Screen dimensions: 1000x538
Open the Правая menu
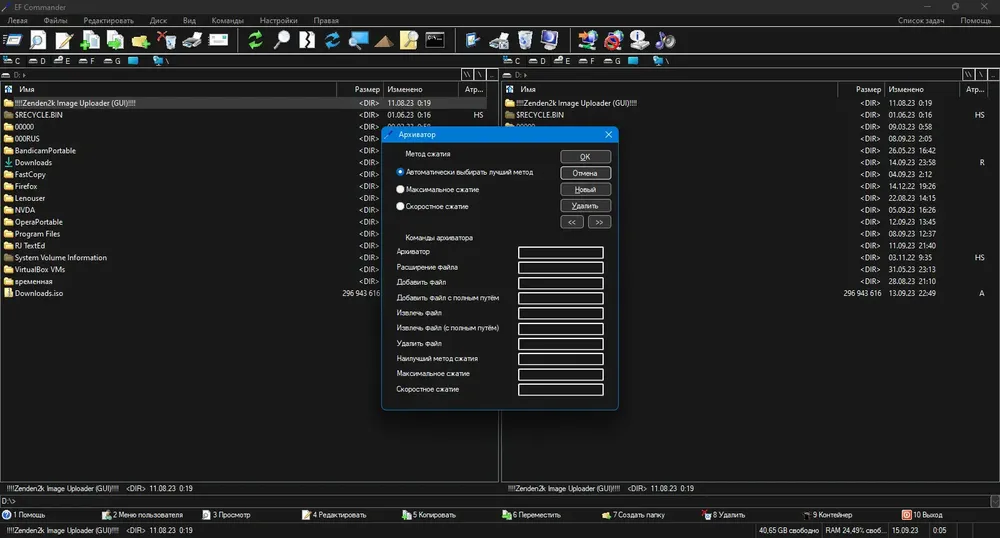pos(326,20)
